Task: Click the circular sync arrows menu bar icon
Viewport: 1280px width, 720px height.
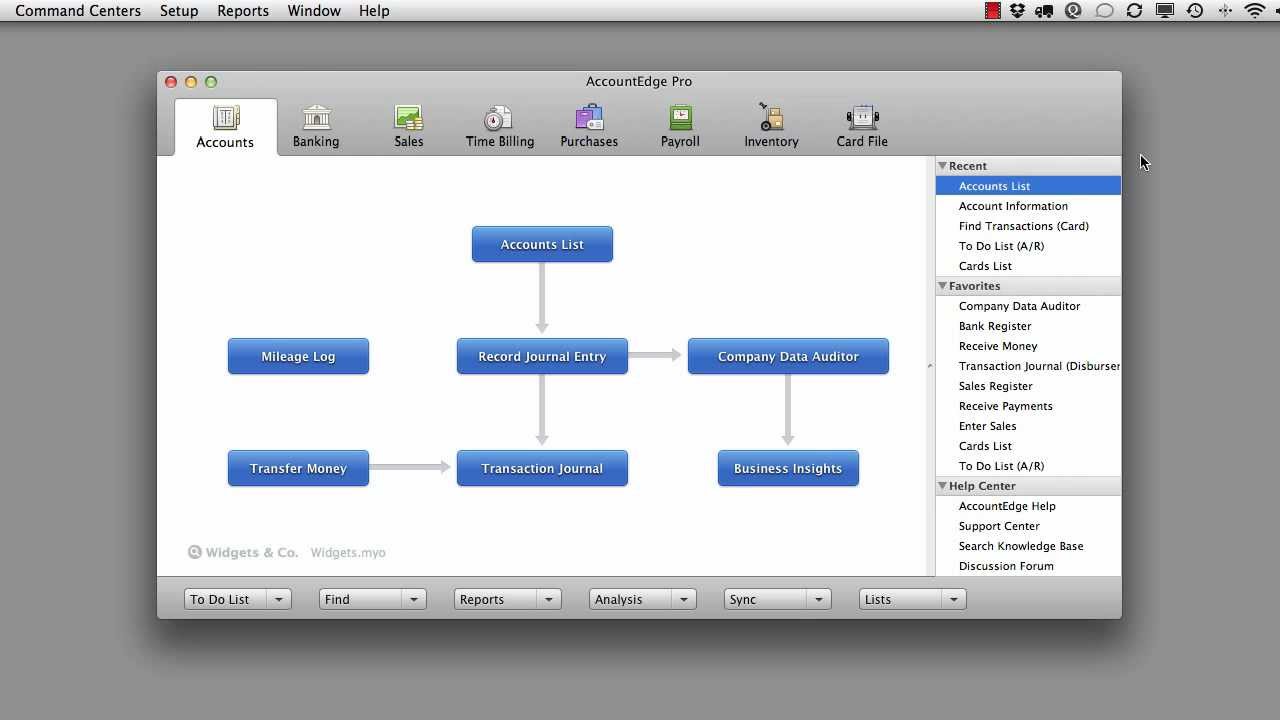Action: coord(1134,11)
